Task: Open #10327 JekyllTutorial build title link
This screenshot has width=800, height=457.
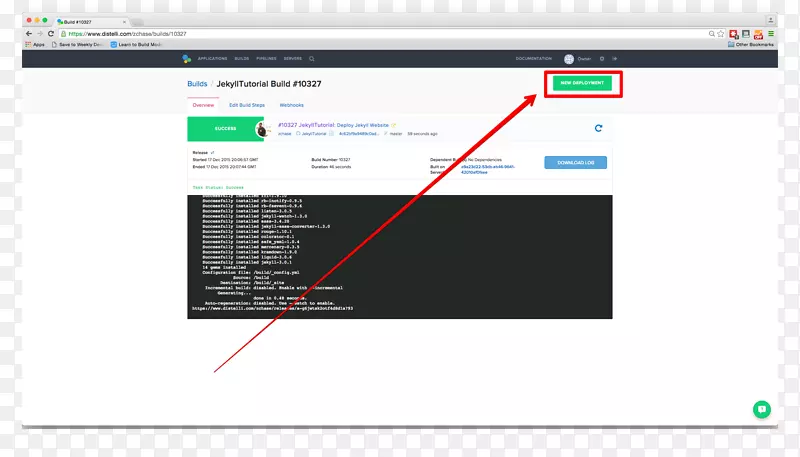Action: point(333,125)
